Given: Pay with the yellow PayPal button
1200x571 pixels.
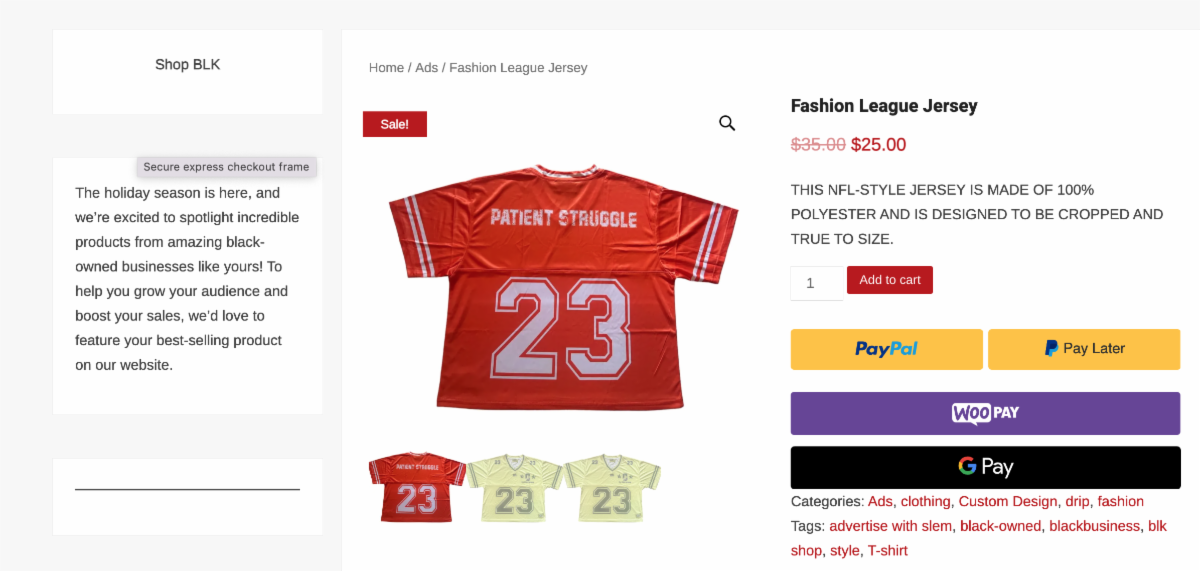Looking at the screenshot, I should (886, 349).
